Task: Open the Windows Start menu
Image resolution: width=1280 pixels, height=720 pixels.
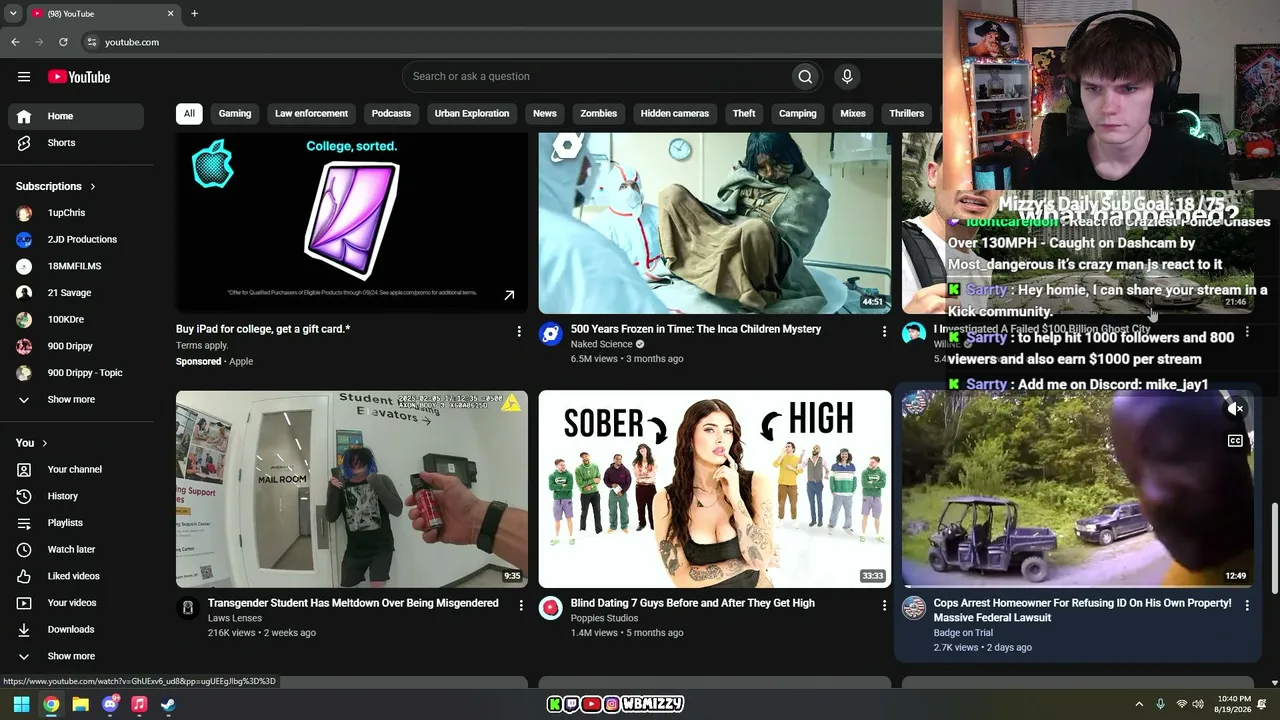Action: tap(21, 704)
